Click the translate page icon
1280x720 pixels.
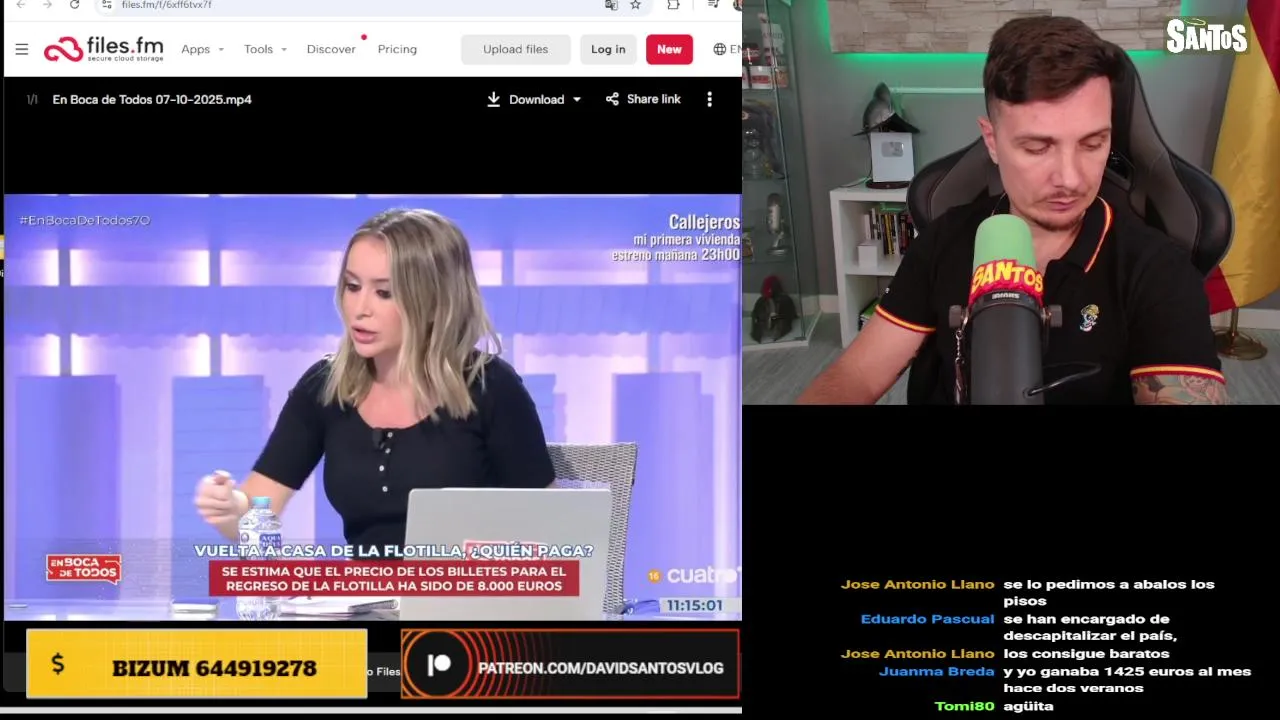tap(611, 5)
